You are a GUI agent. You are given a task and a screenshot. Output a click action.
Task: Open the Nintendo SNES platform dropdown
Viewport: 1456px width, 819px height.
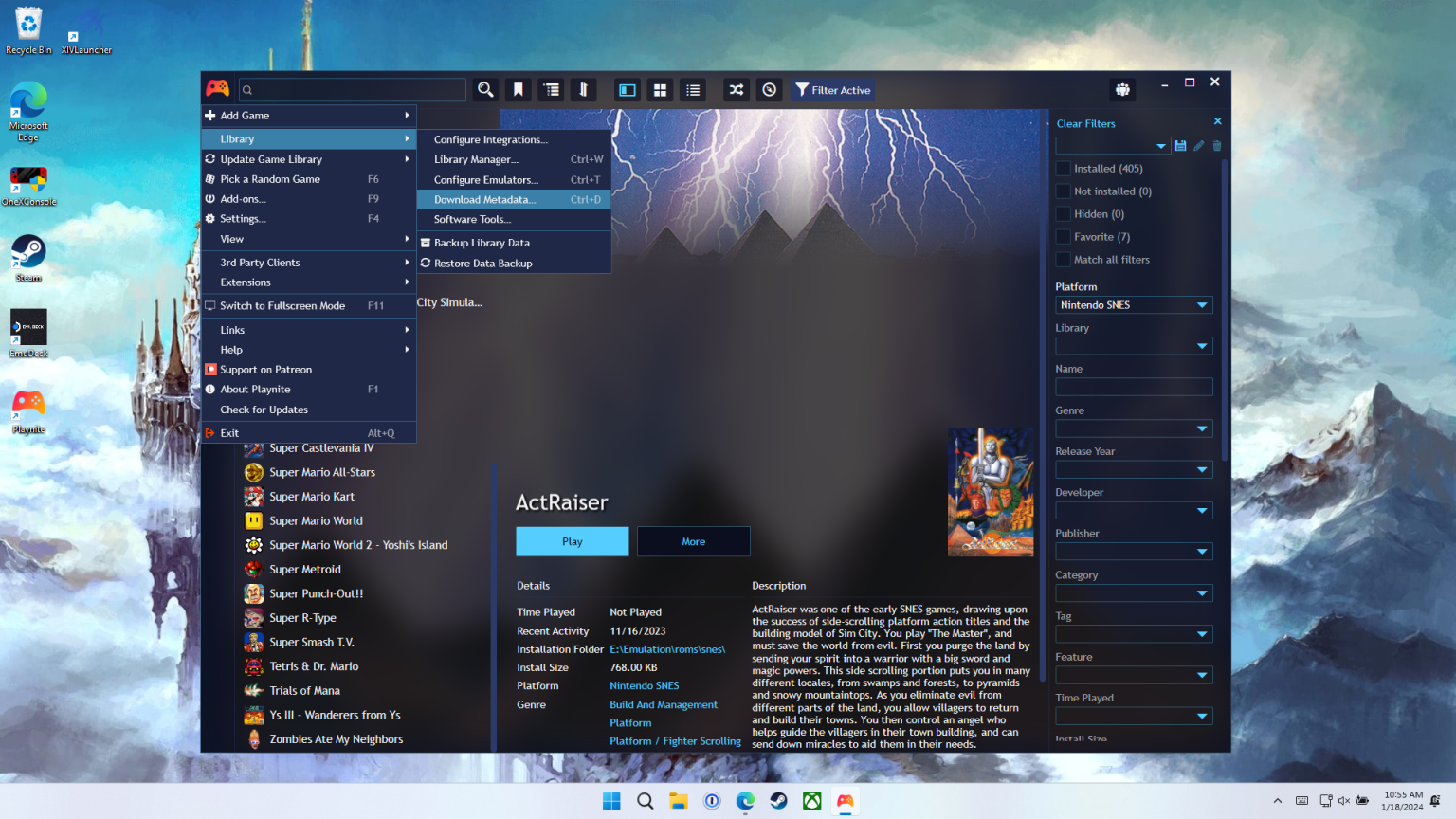(x=1134, y=304)
